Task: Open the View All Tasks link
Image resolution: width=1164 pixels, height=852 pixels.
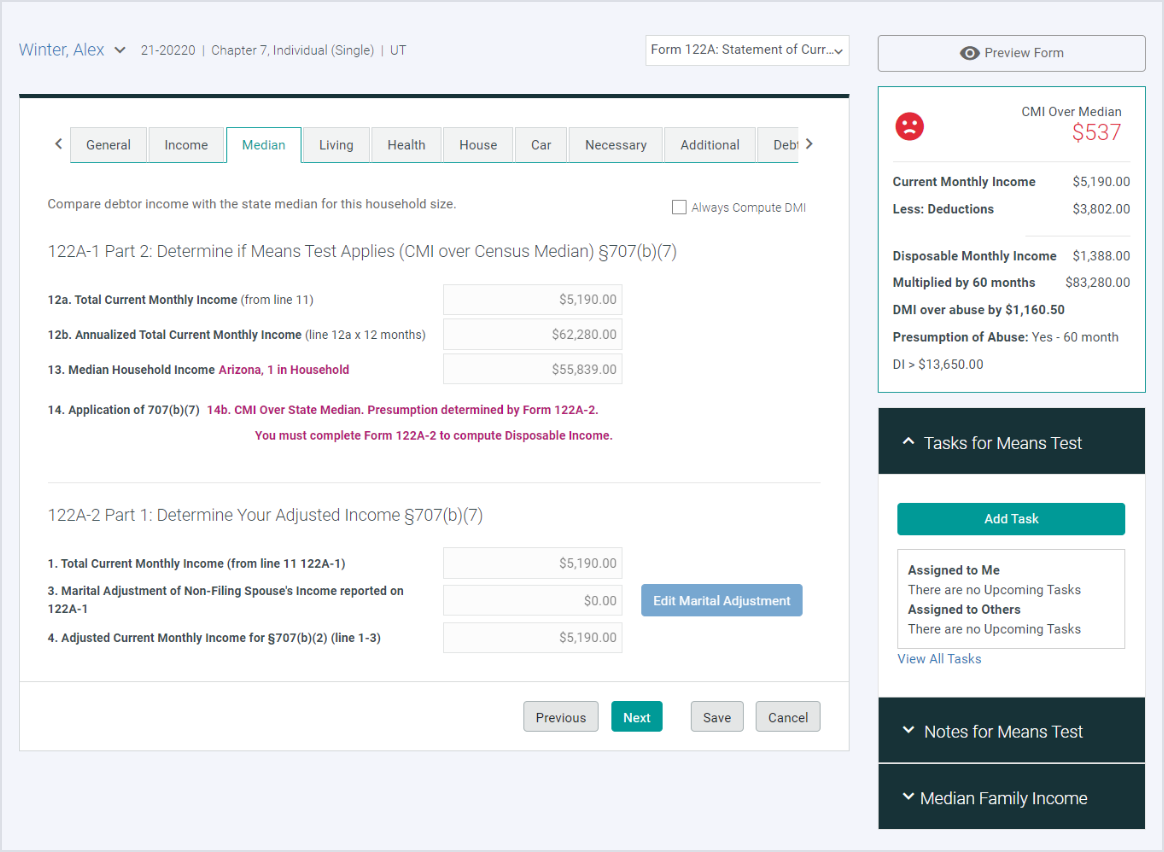Action: pos(939,659)
